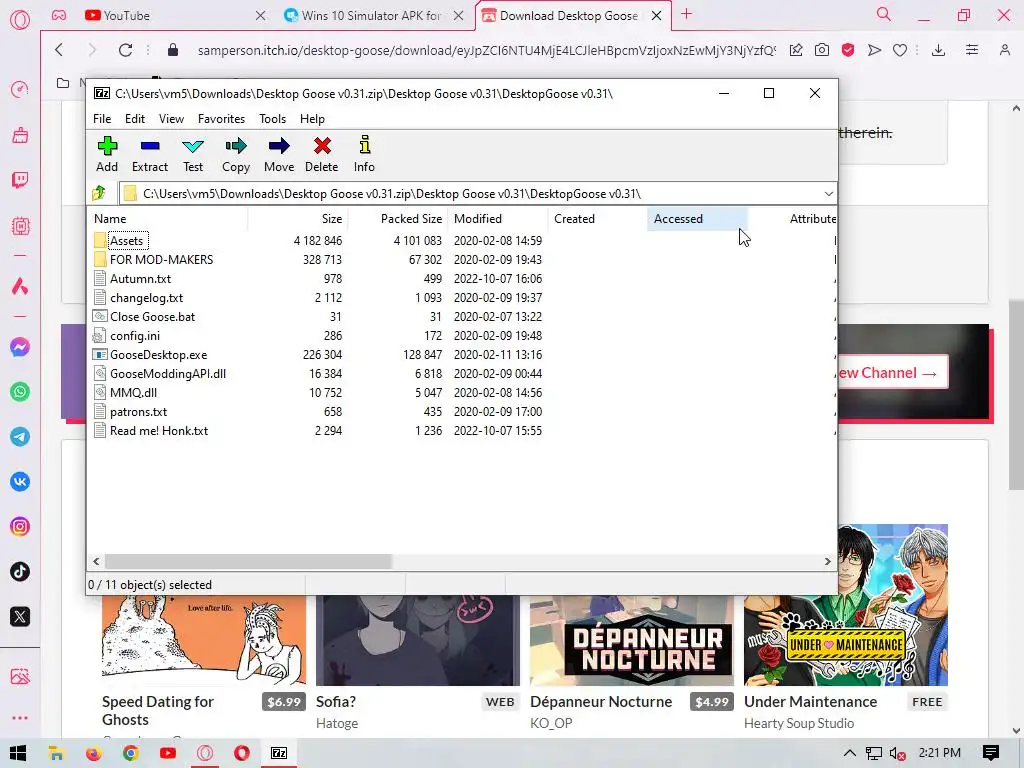Go up one folder level in 7-Zip
This screenshot has height=768, width=1024.
click(x=99, y=193)
